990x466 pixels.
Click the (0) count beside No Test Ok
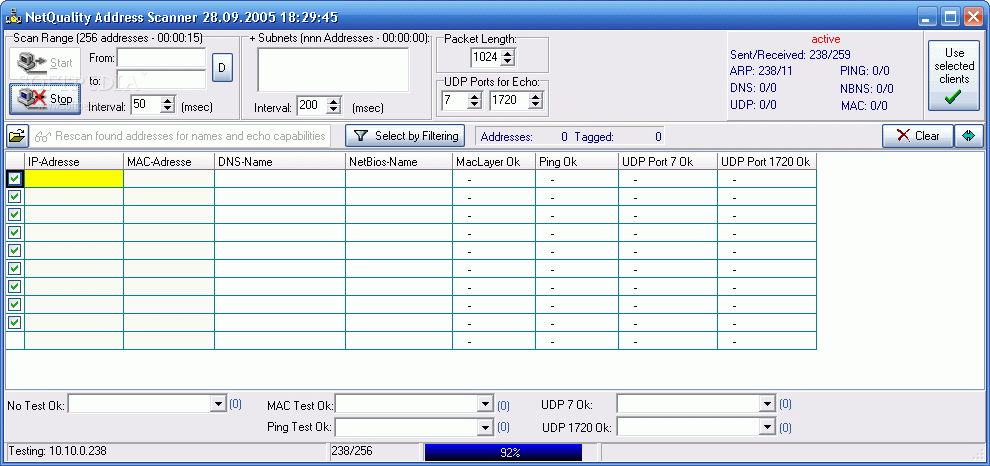click(235, 404)
